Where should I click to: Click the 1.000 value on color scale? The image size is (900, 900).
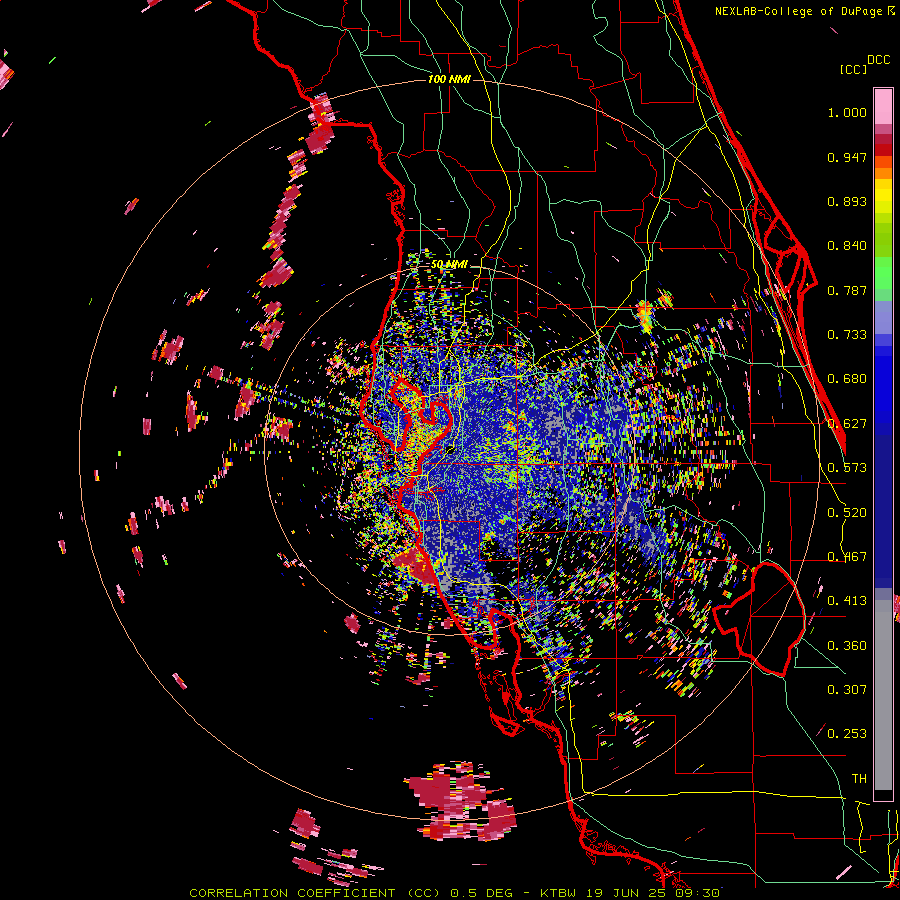click(x=847, y=112)
